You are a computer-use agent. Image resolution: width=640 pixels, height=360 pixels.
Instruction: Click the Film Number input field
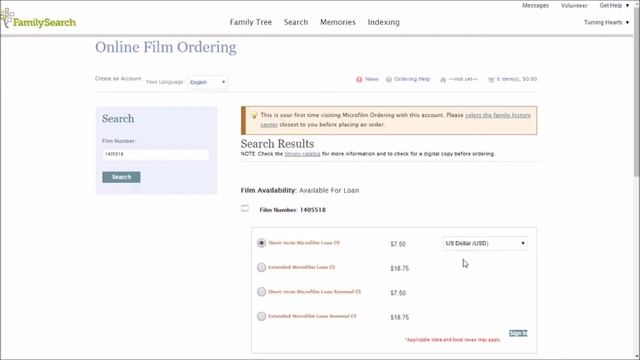[x=155, y=154]
